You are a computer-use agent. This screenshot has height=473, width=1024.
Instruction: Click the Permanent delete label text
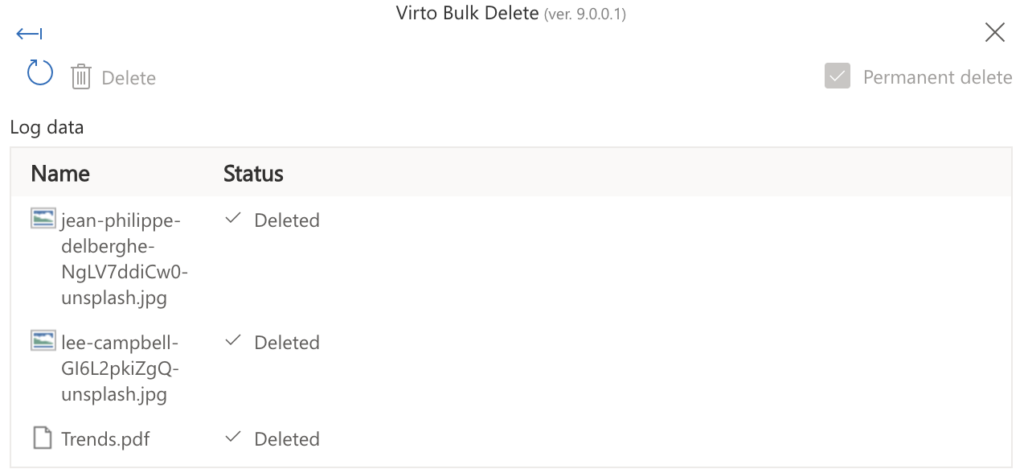pyautogui.click(x=938, y=77)
